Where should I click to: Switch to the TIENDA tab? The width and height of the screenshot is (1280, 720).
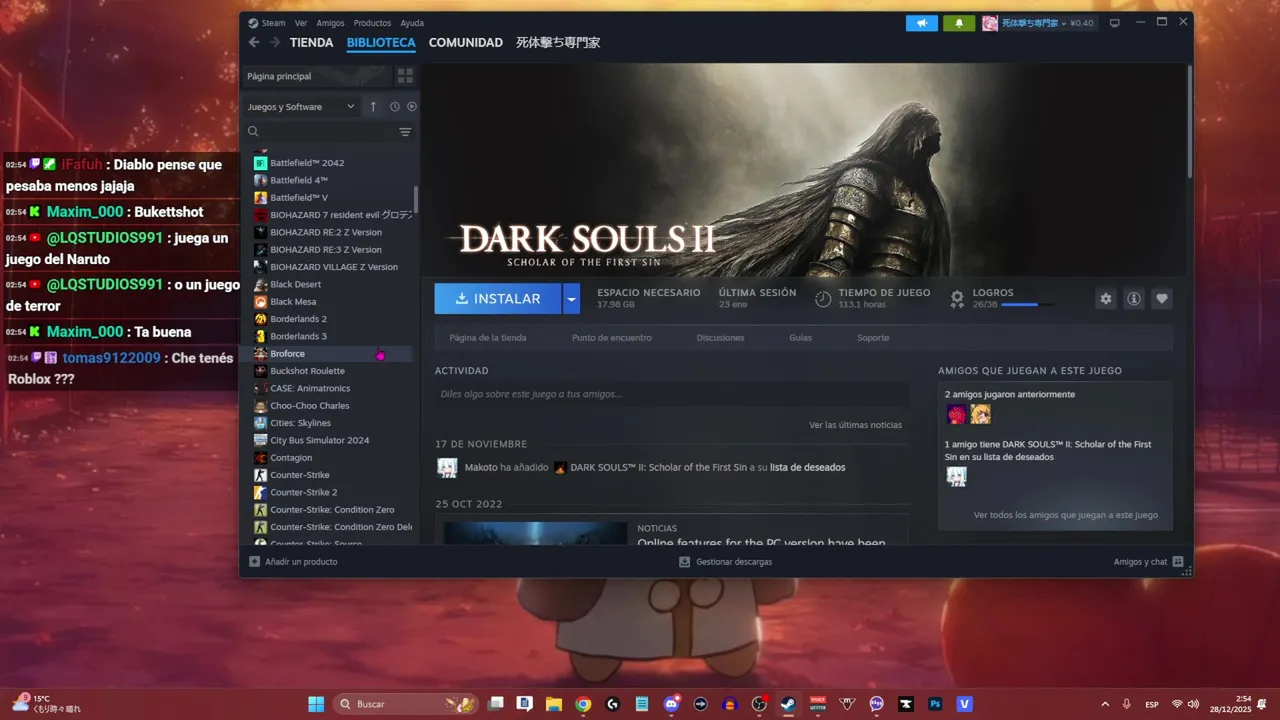pyautogui.click(x=311, y=43)
